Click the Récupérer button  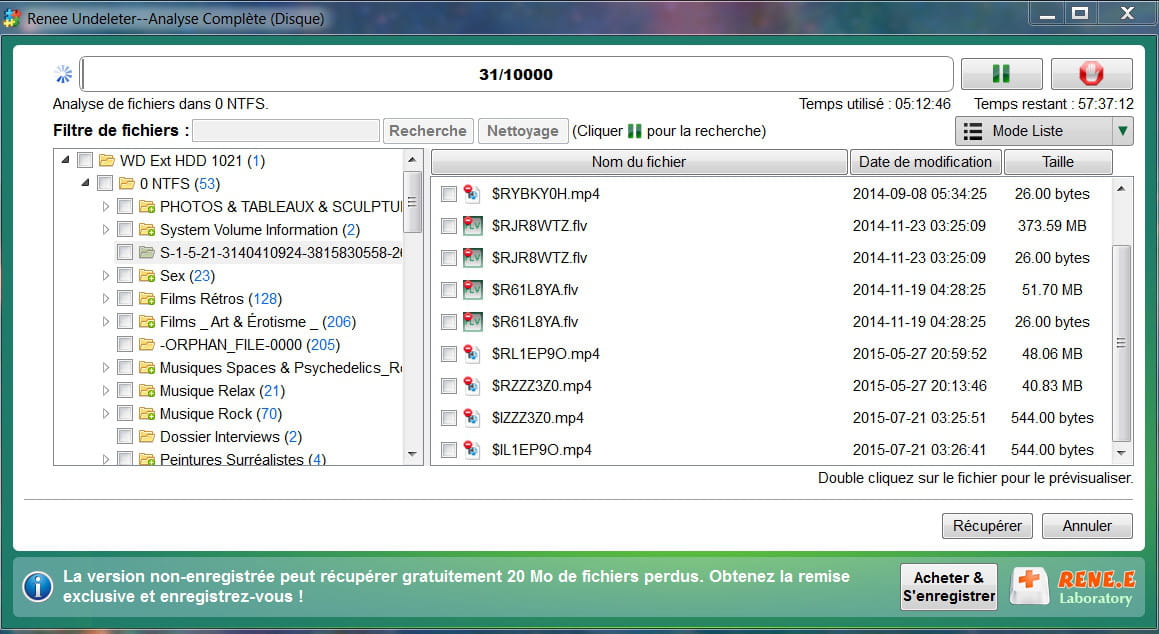(x=987, y=526)
